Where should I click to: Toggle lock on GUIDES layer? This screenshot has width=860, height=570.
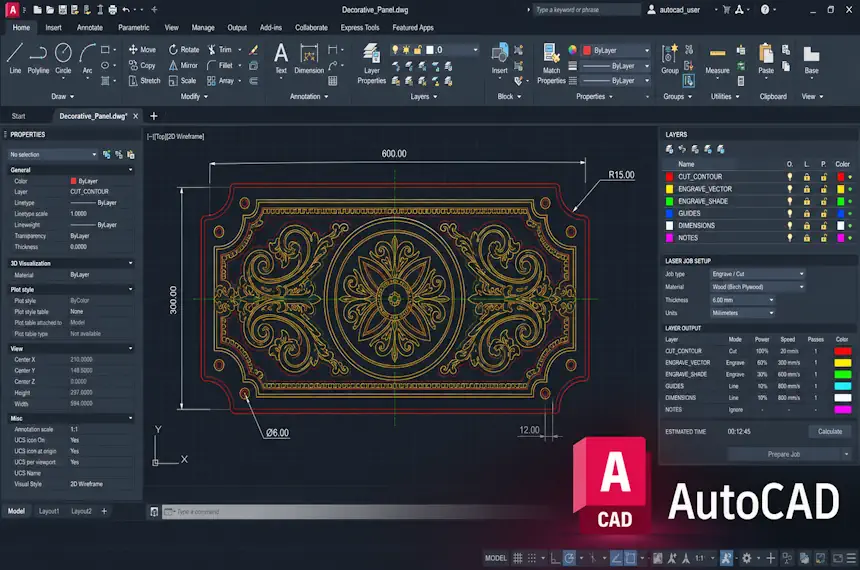pos(807,213)
